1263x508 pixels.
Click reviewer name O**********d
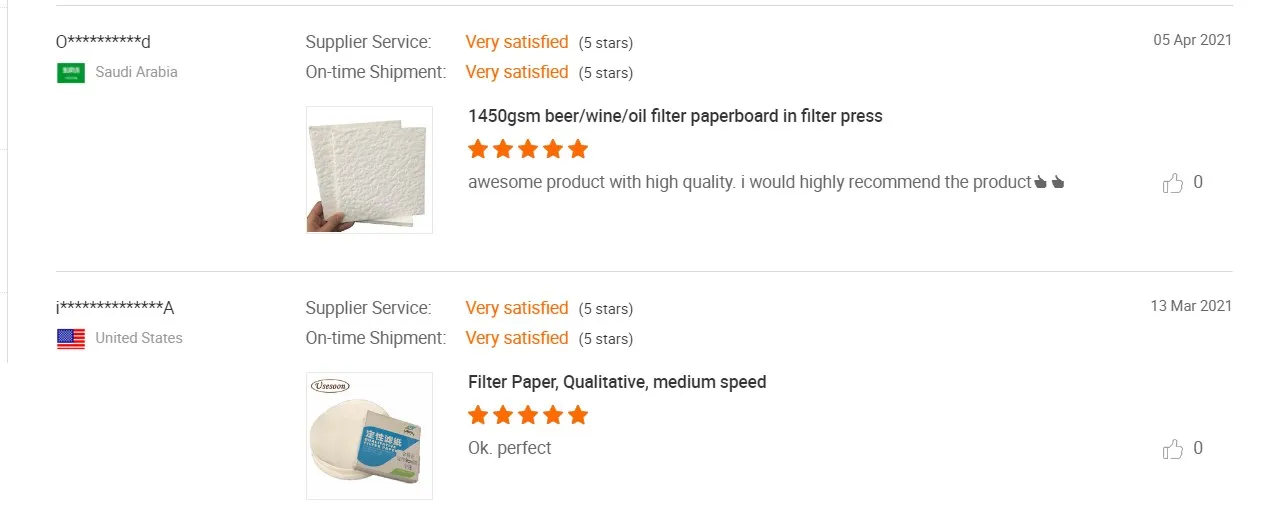pos(103,42)
